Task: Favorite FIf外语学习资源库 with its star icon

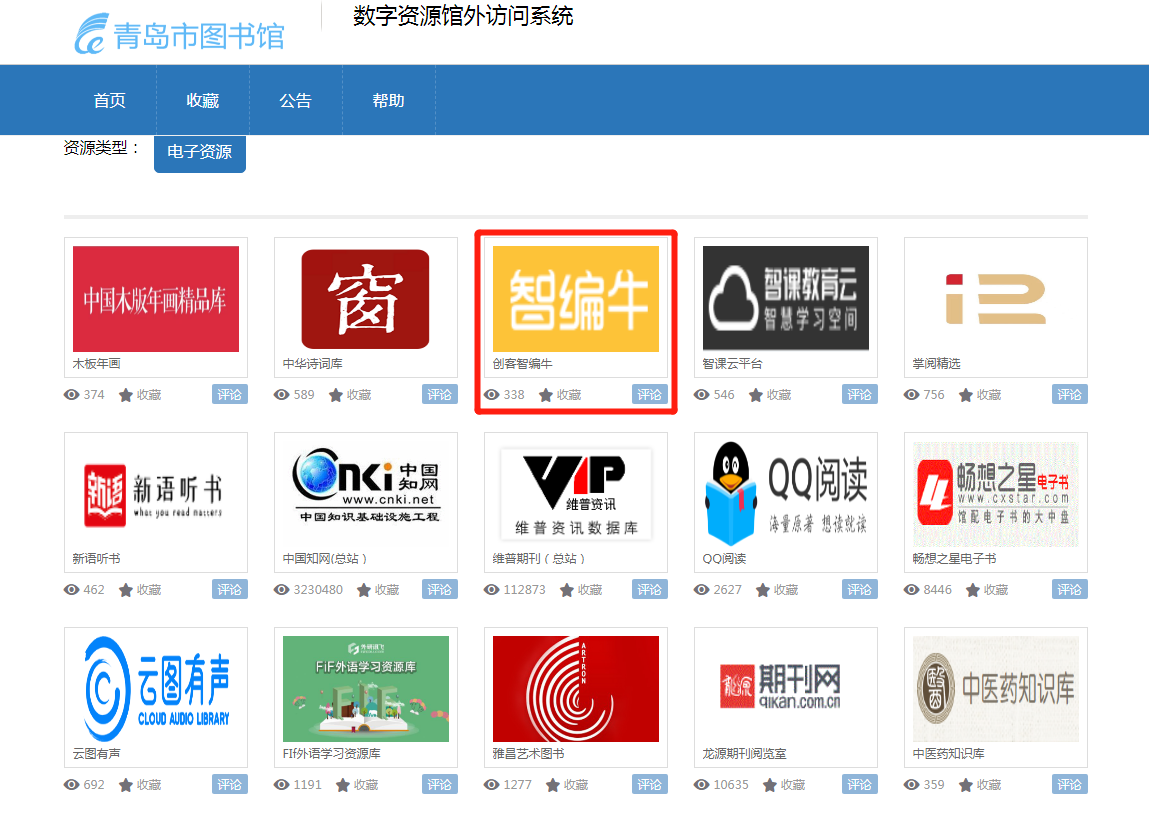Action: (x=343, y=785)
